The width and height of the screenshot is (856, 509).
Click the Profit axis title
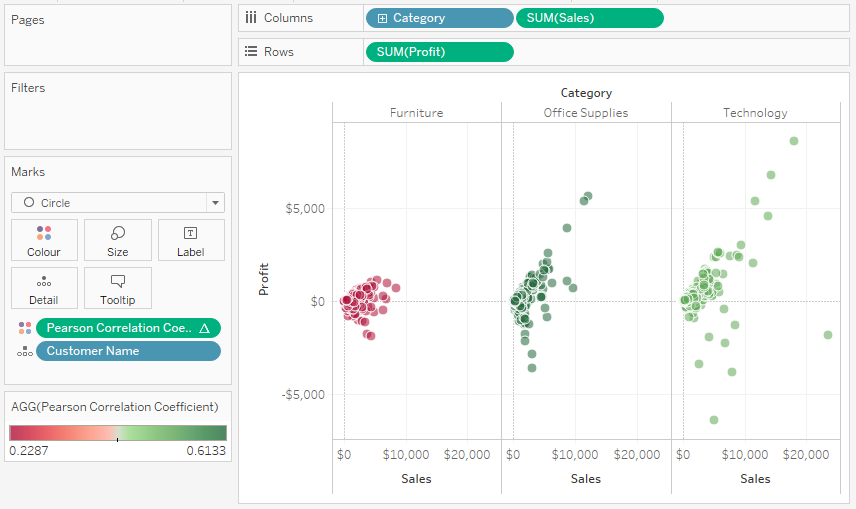264,280
